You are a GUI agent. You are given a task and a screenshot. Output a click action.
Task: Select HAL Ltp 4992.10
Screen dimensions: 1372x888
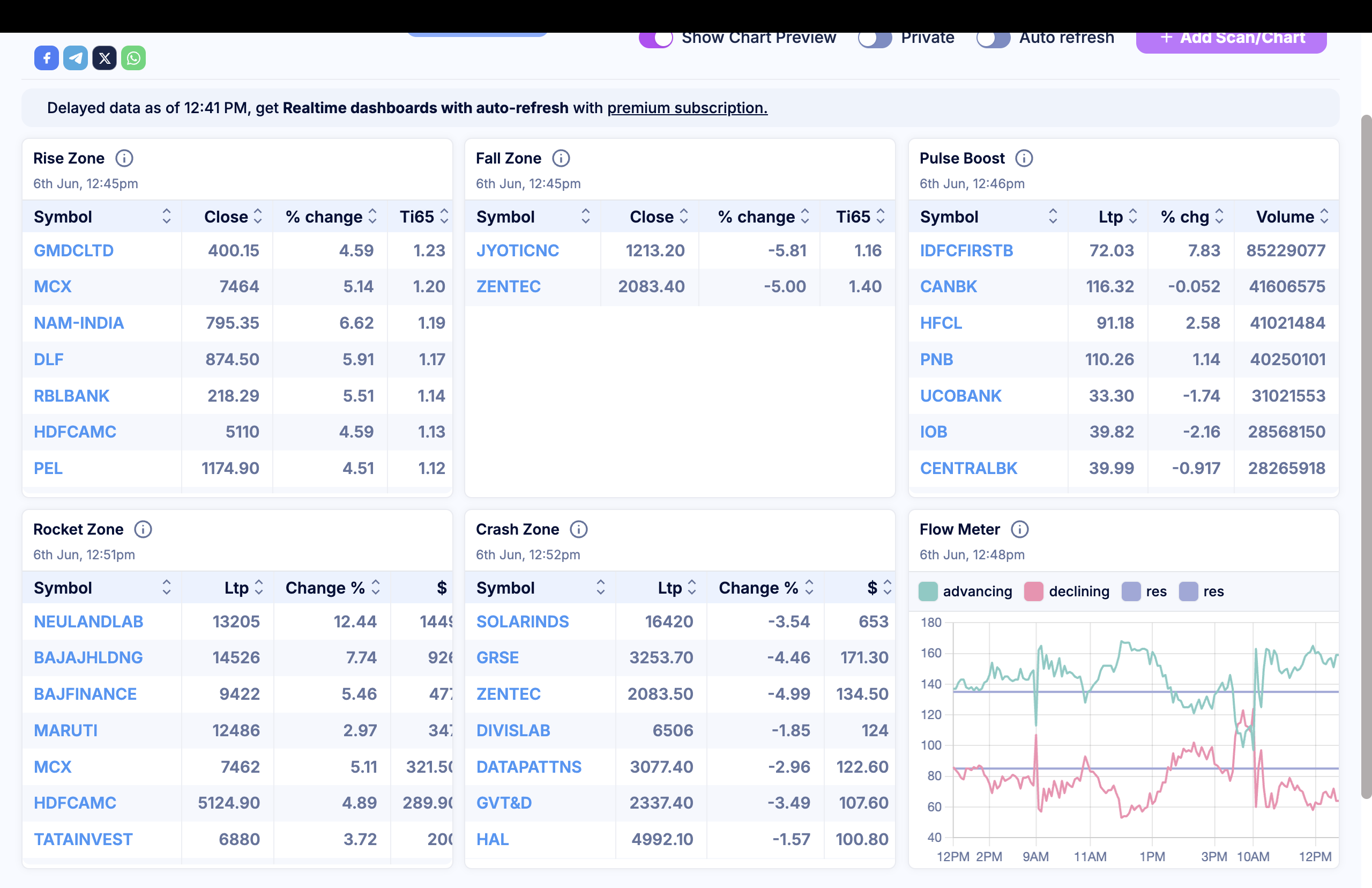pyautogui.click(x=662, y=840)
